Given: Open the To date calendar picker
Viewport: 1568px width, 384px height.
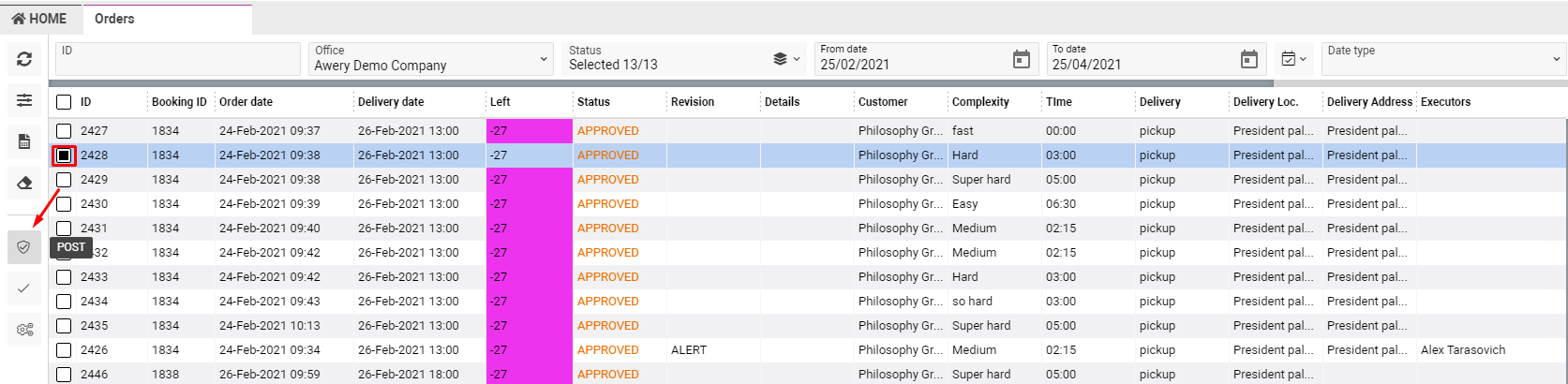Looking at the screenshot, I should [1248, 60].
